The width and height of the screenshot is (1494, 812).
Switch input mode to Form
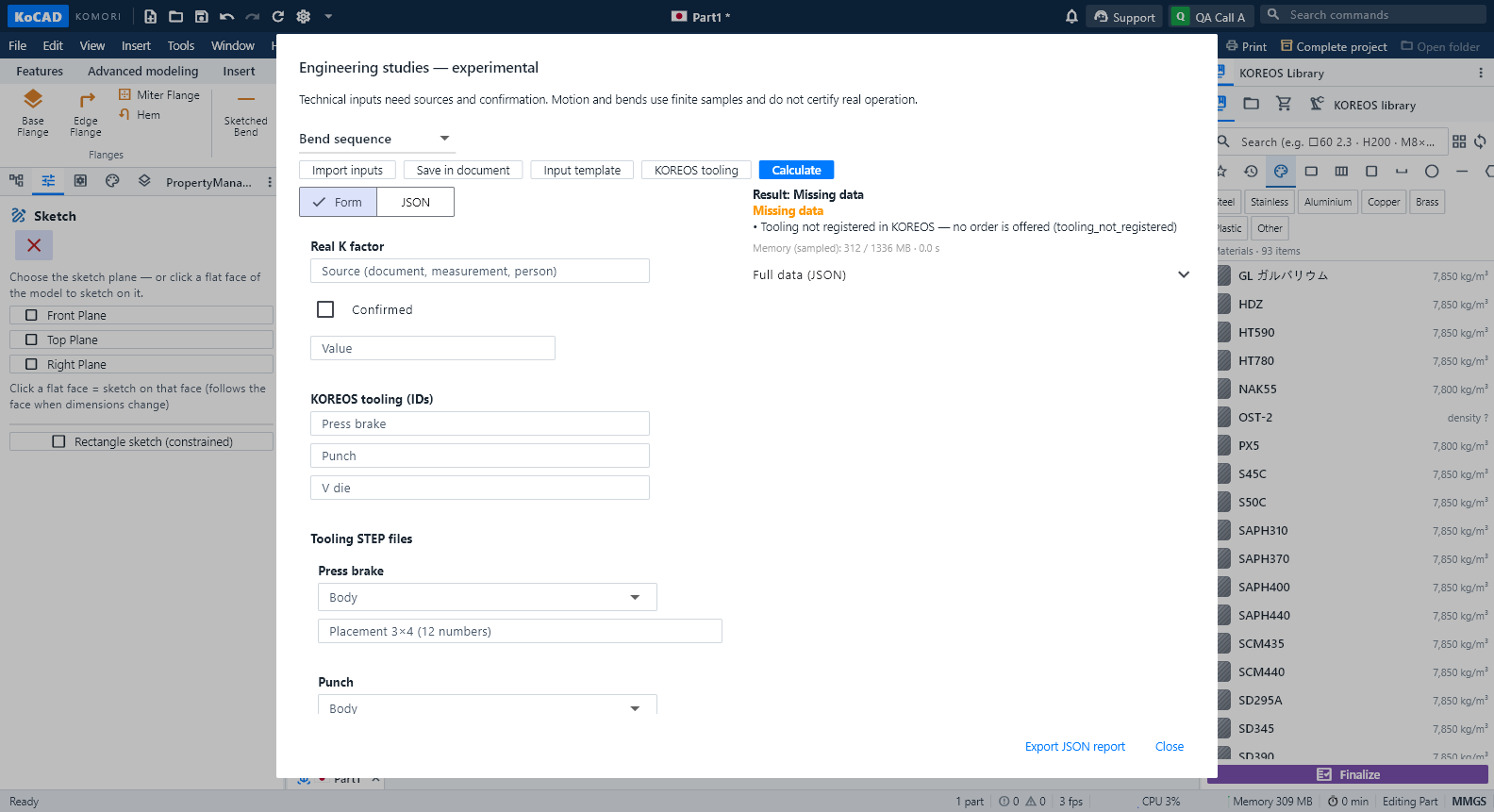coord(338,202)
